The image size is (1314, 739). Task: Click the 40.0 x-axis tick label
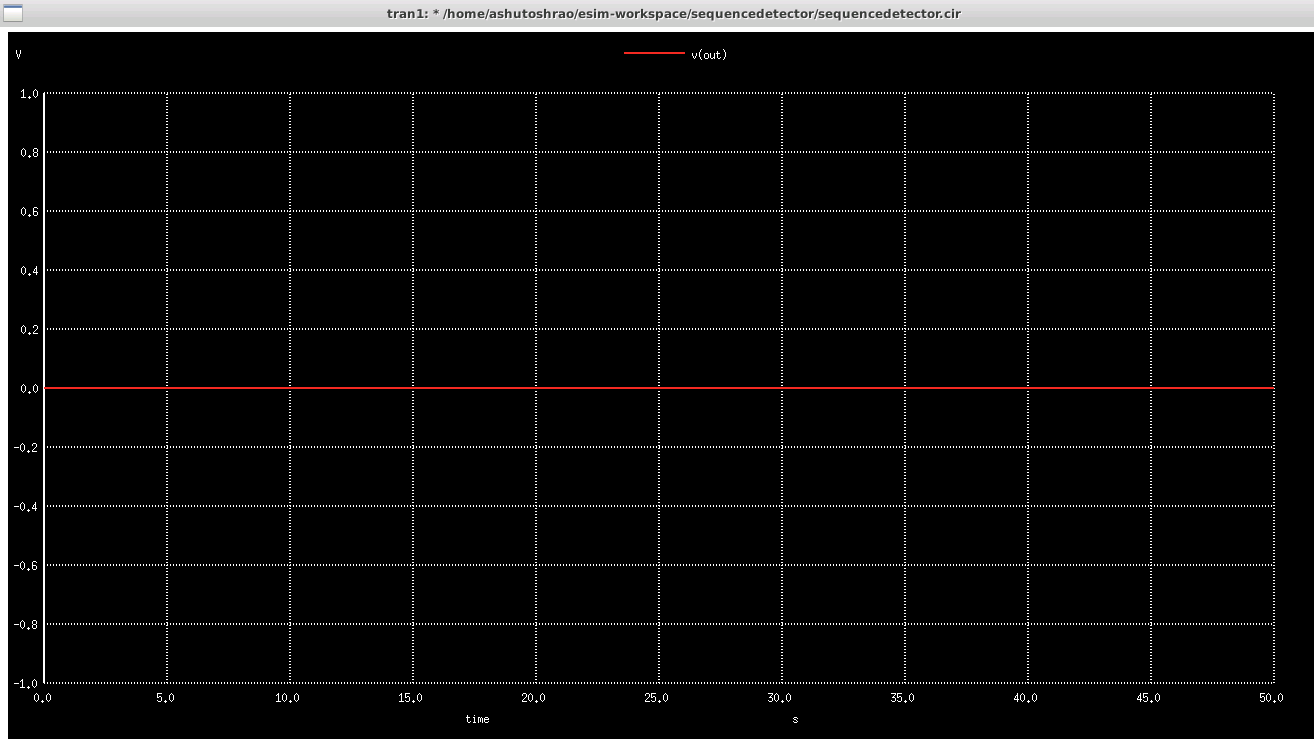[x=1027, y=699]
